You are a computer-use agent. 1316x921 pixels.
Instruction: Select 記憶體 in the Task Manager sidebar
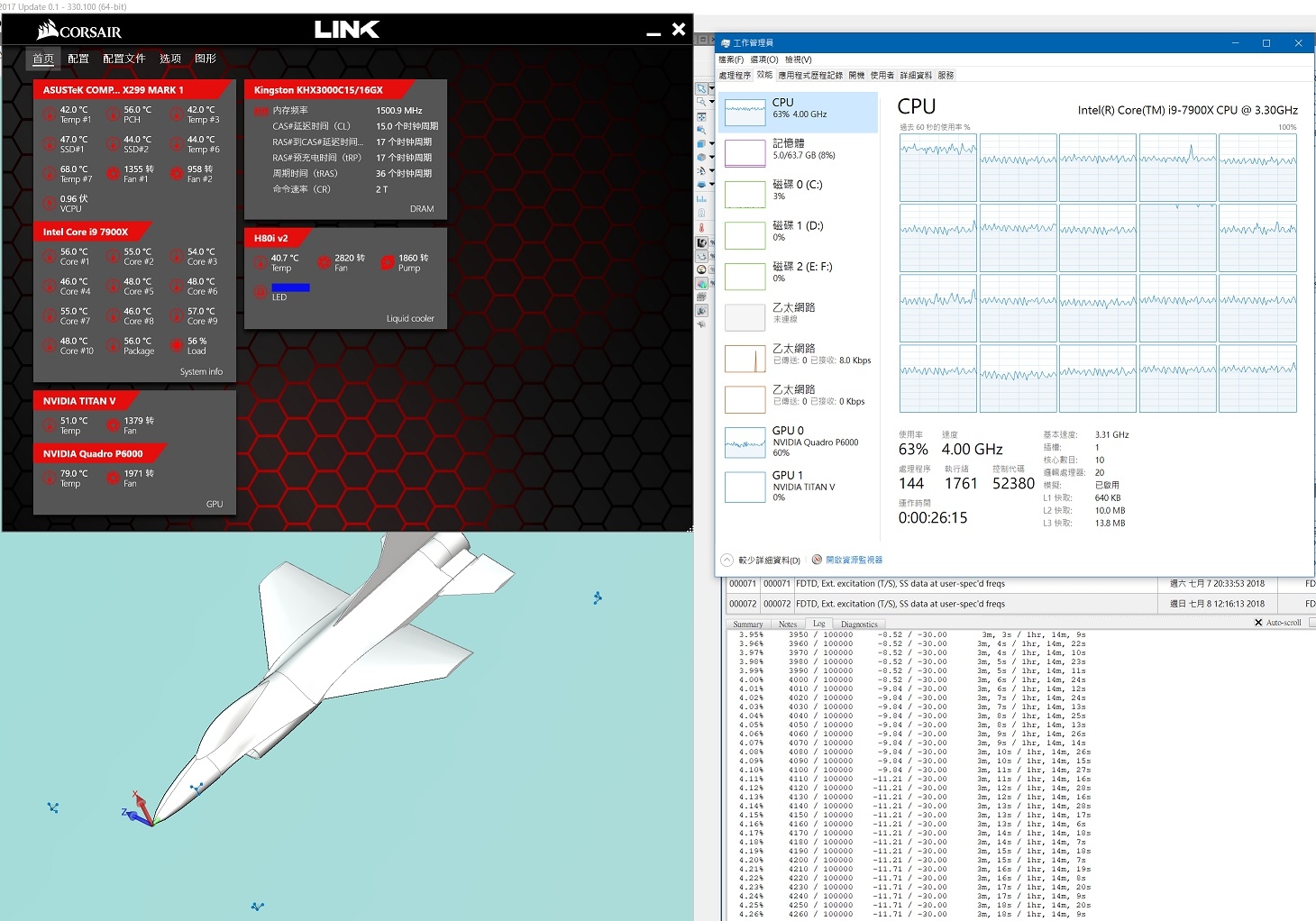[x=798, y=152]
